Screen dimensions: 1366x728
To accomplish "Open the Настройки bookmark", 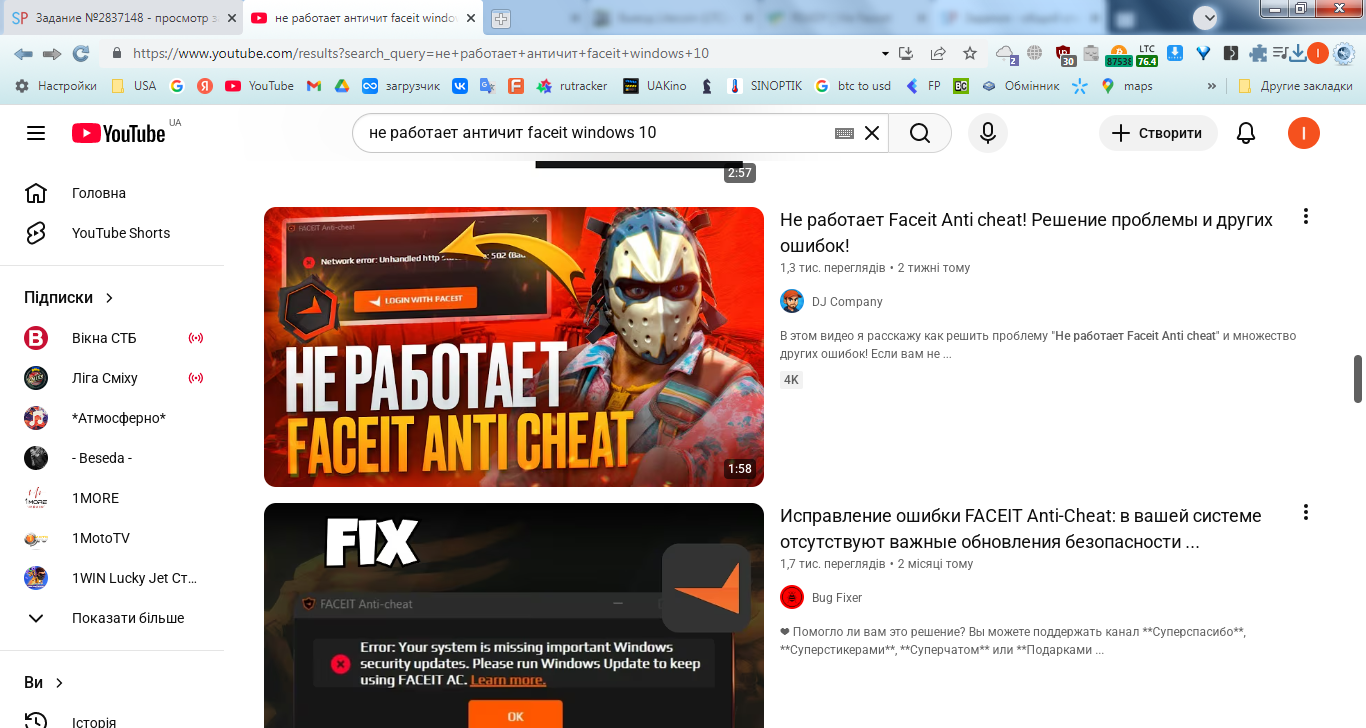I will tap(56, 86).
